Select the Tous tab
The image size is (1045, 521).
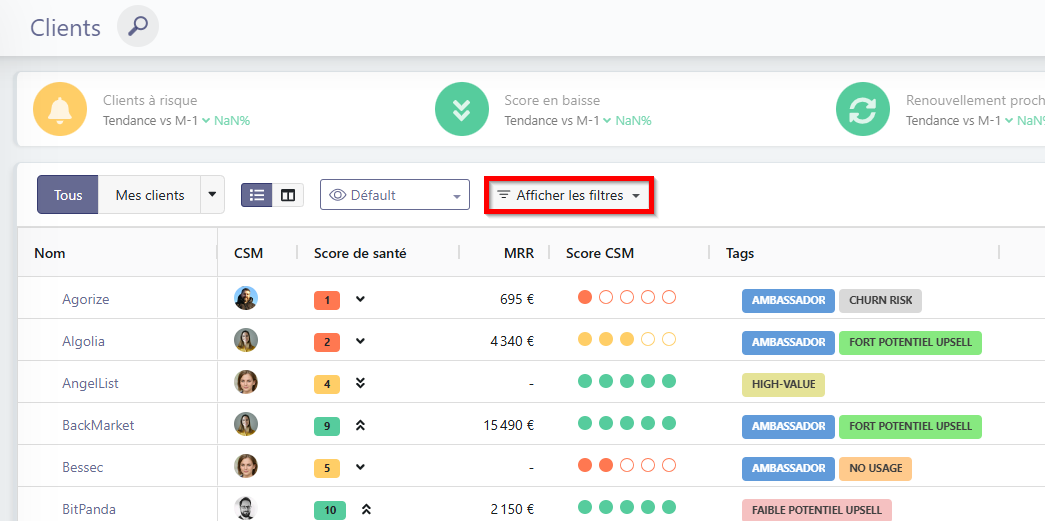[x=68, y=195]
